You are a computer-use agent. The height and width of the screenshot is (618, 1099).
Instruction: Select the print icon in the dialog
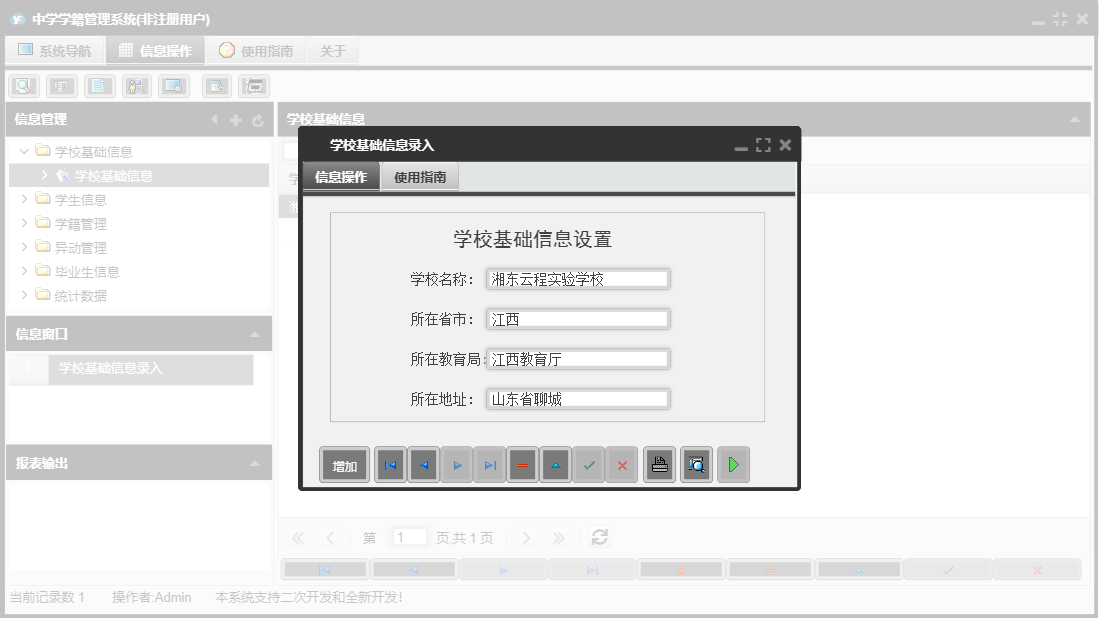(659, 464)
